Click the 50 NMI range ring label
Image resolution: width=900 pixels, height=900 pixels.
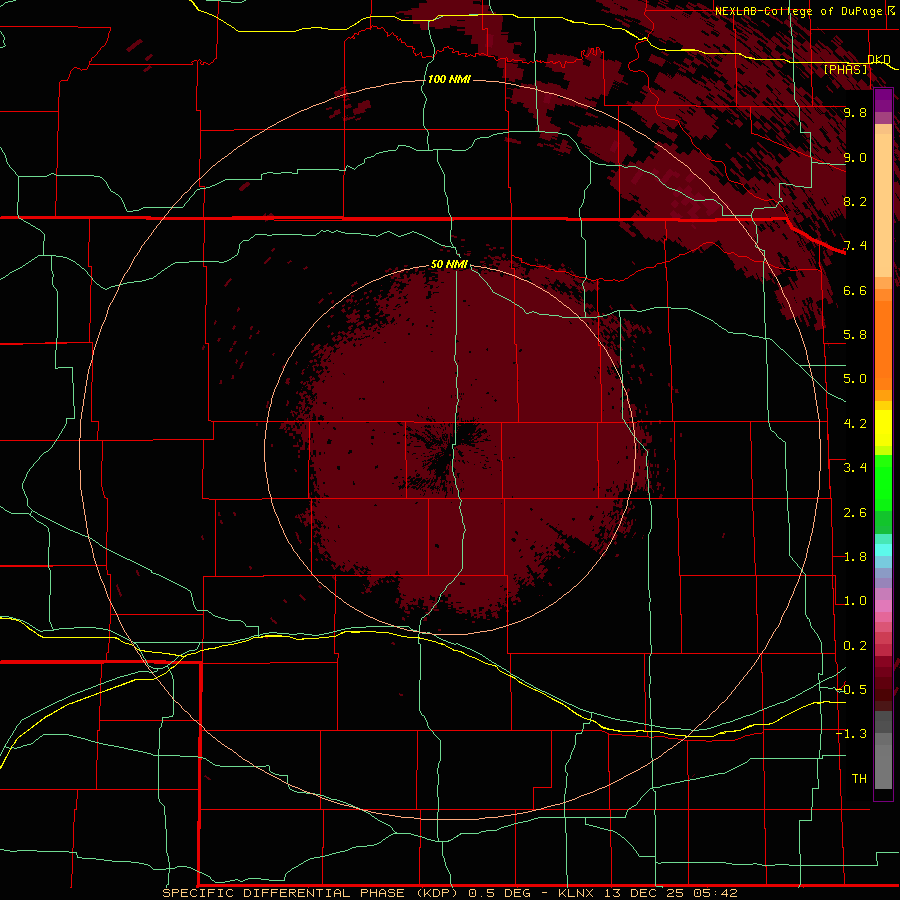[449, 264]
